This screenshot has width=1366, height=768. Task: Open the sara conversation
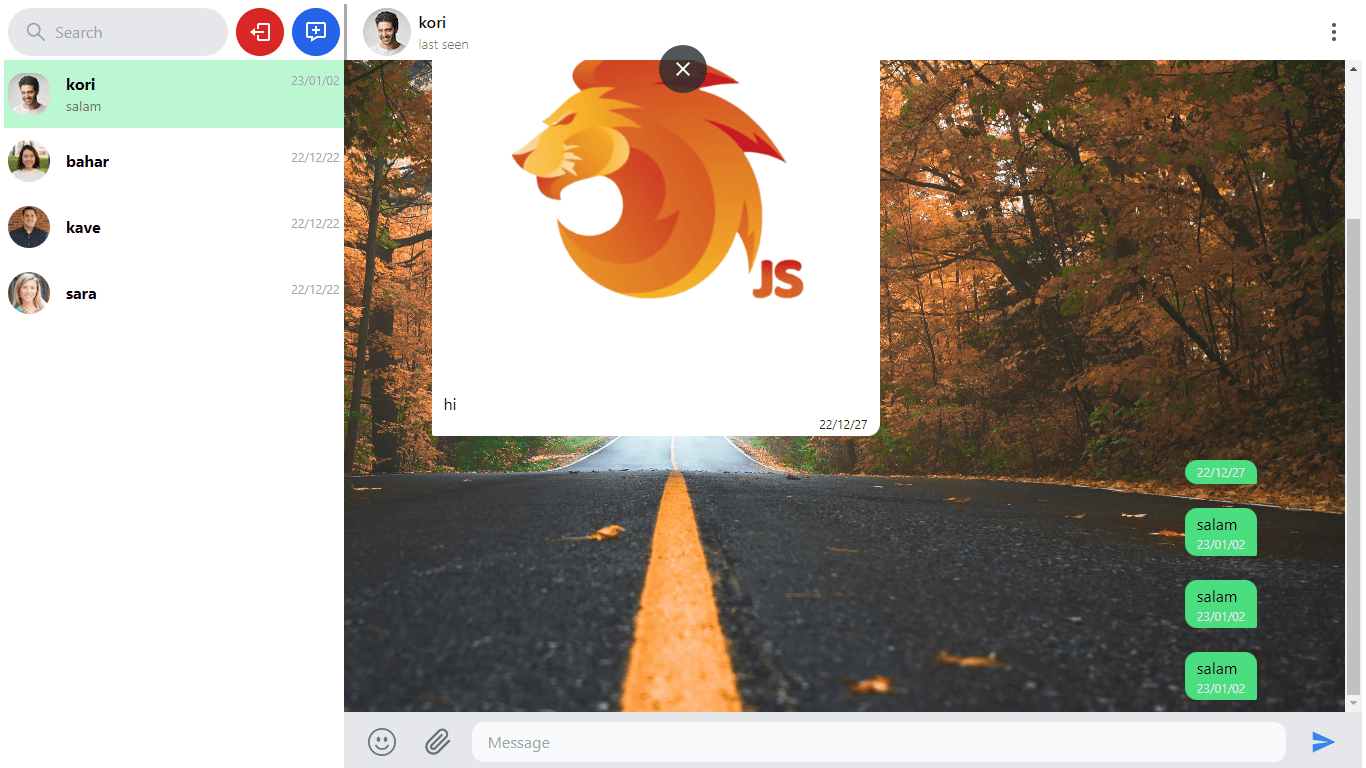tap(174, 293)
